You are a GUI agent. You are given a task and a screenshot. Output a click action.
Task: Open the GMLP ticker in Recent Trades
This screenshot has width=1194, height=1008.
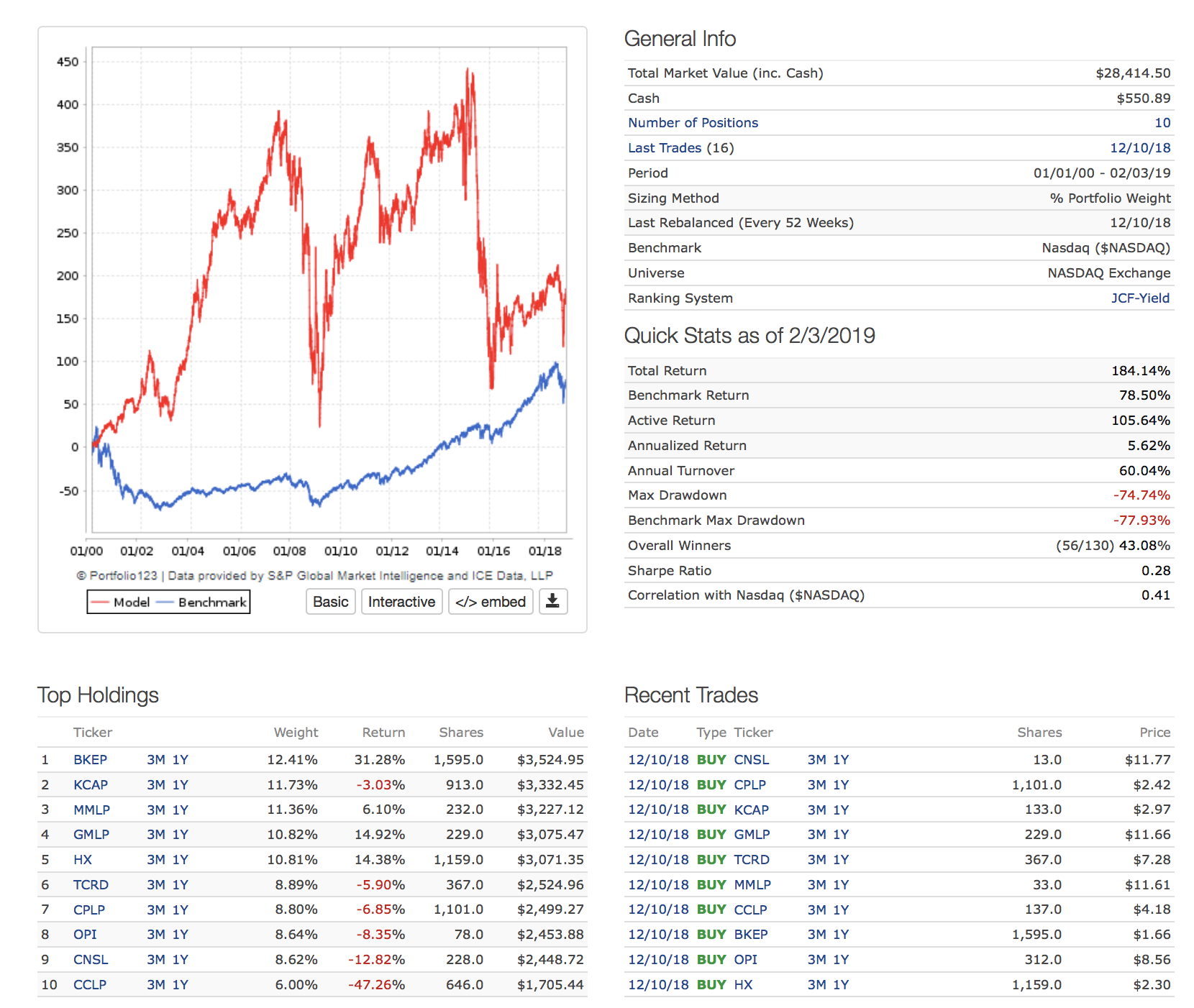click(752, 835)
